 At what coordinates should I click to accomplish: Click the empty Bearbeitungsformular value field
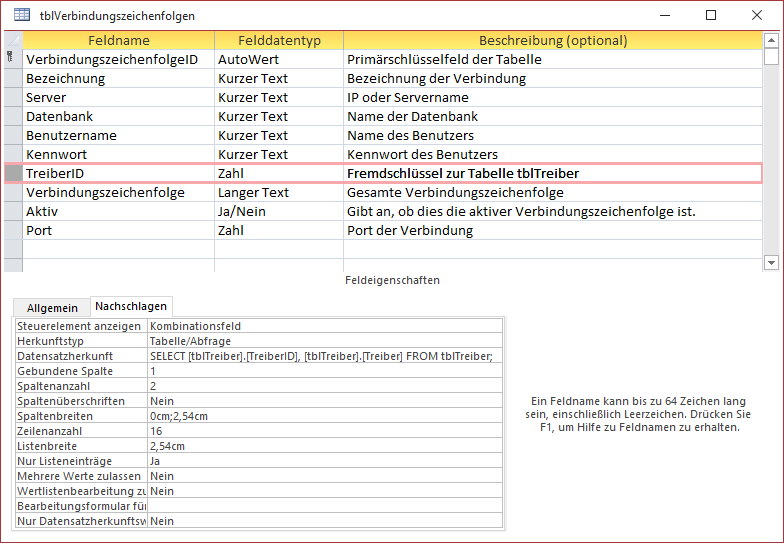click(x=325, y=506)
